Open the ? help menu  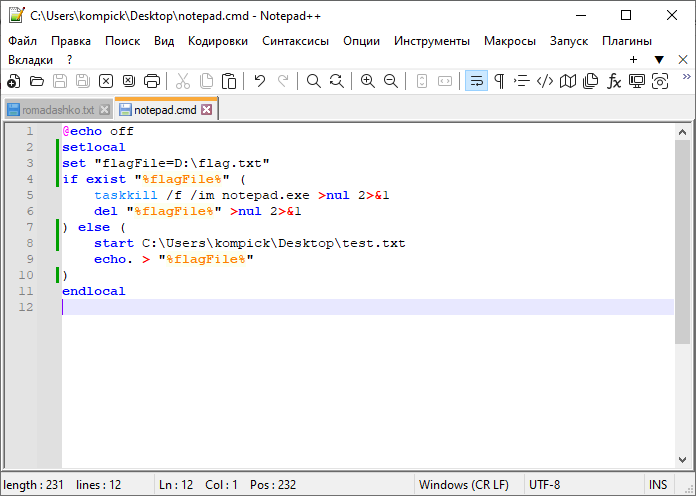69,60
